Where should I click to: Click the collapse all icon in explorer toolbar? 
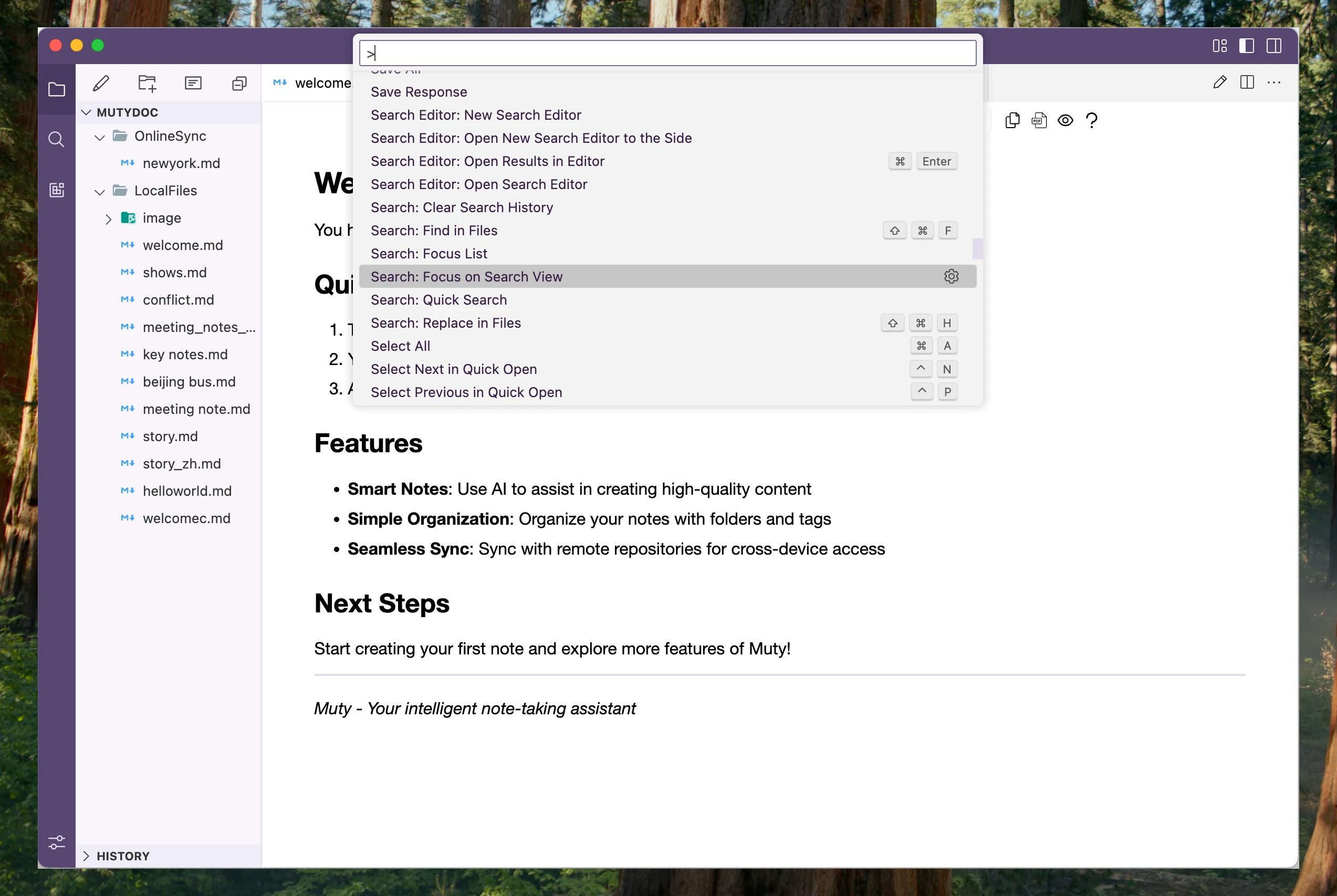239,84
